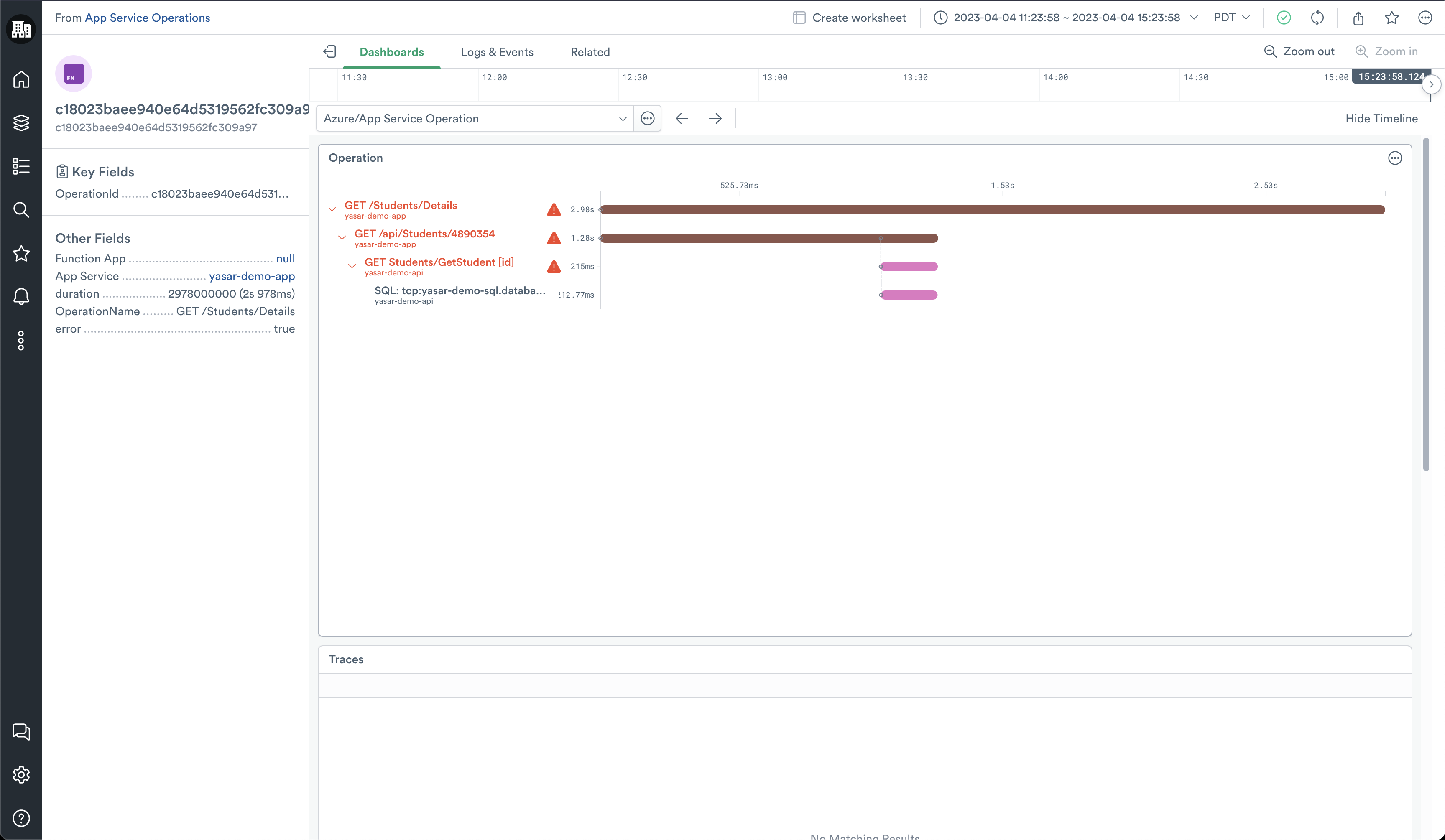Open Operation panel options menu
Image resolution: width=1445 pixels, height=840 pixels.
pyautogui.click(x=1394, y=158)
